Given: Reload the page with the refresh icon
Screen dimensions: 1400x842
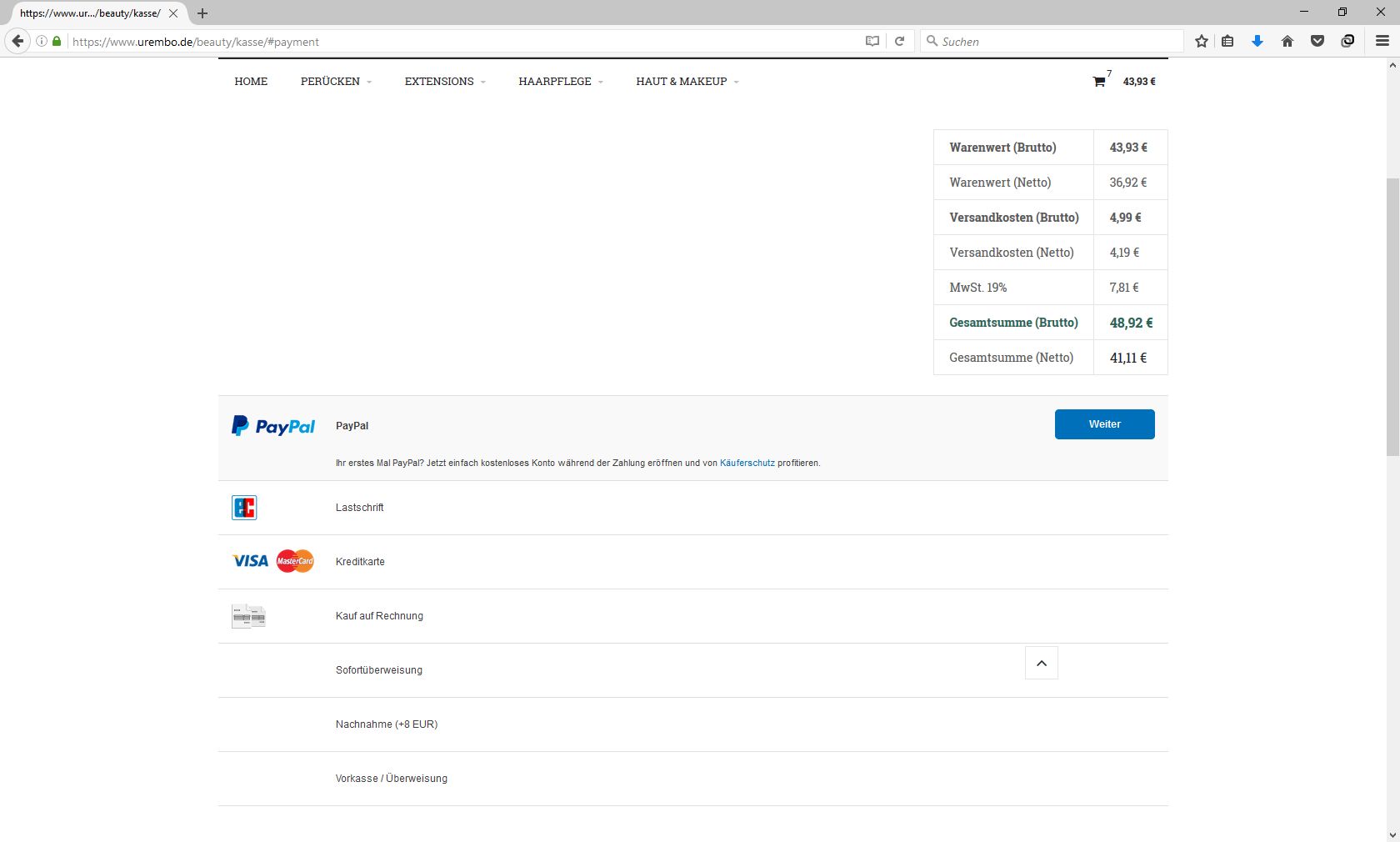Looking at the screenshot, I should [x=899, y=41].
